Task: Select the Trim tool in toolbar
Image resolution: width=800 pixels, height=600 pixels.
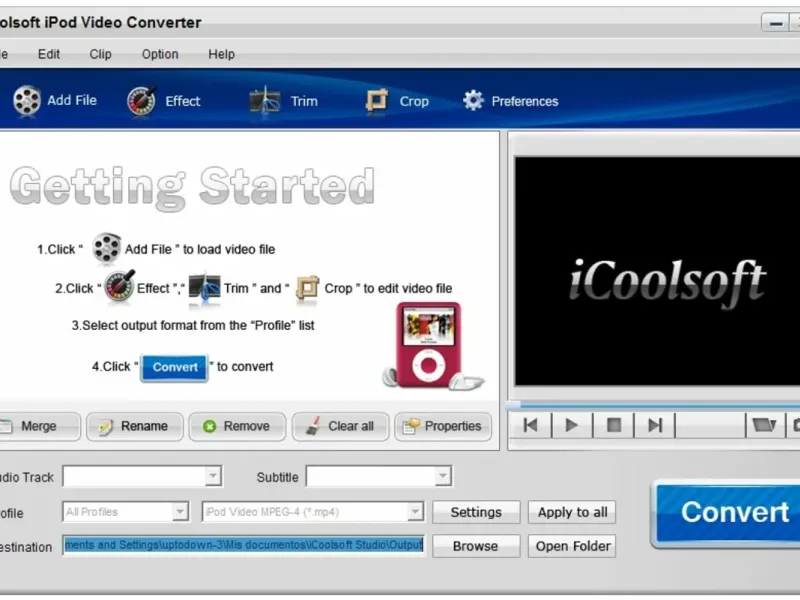Action: click(x=284, y=101)
